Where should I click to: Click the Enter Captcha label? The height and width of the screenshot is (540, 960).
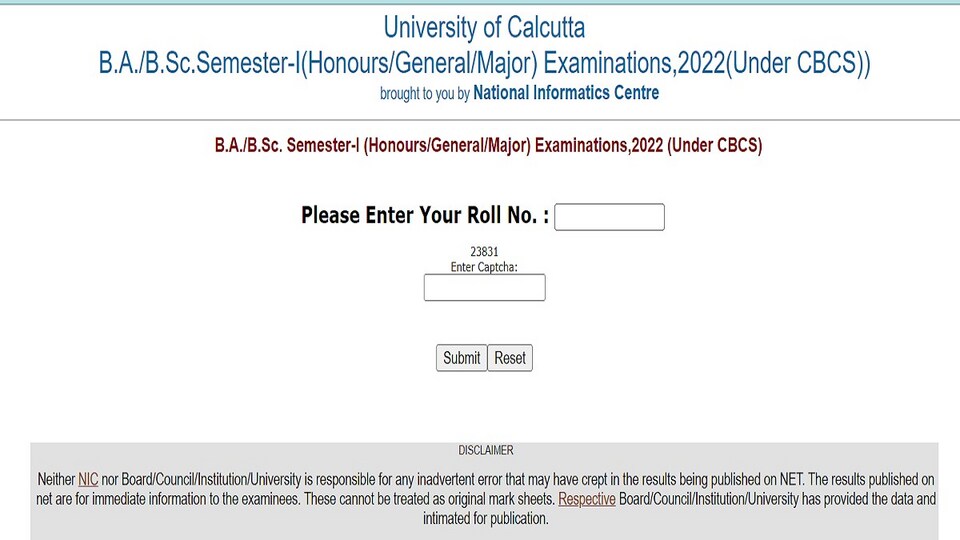point(484,267)
